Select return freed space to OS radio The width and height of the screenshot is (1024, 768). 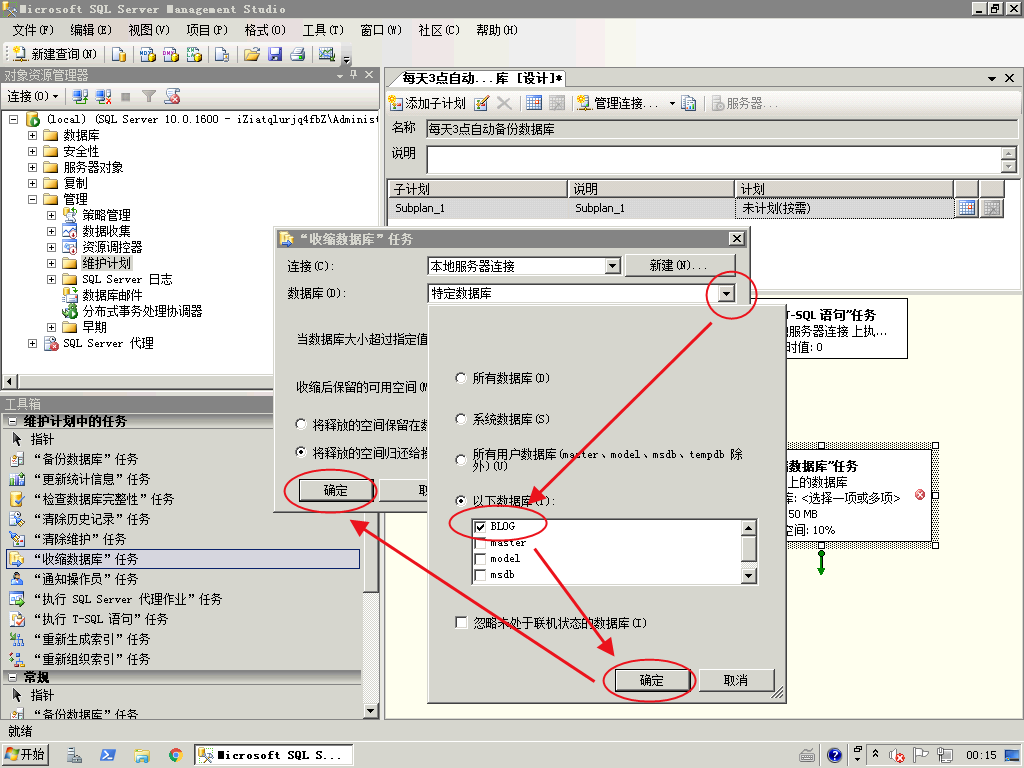pyautogui.click(x=301, y=452)
